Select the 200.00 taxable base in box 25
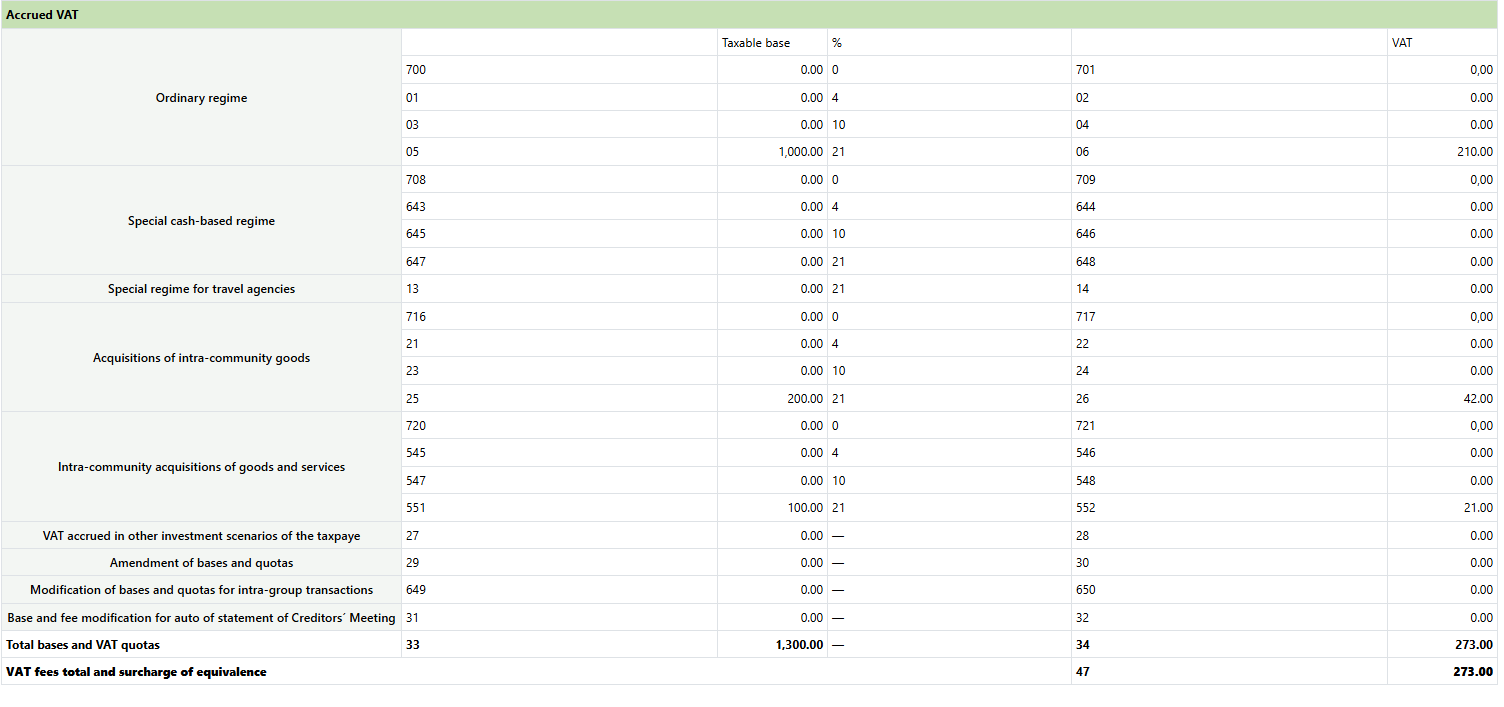 [x=805, y=399]
